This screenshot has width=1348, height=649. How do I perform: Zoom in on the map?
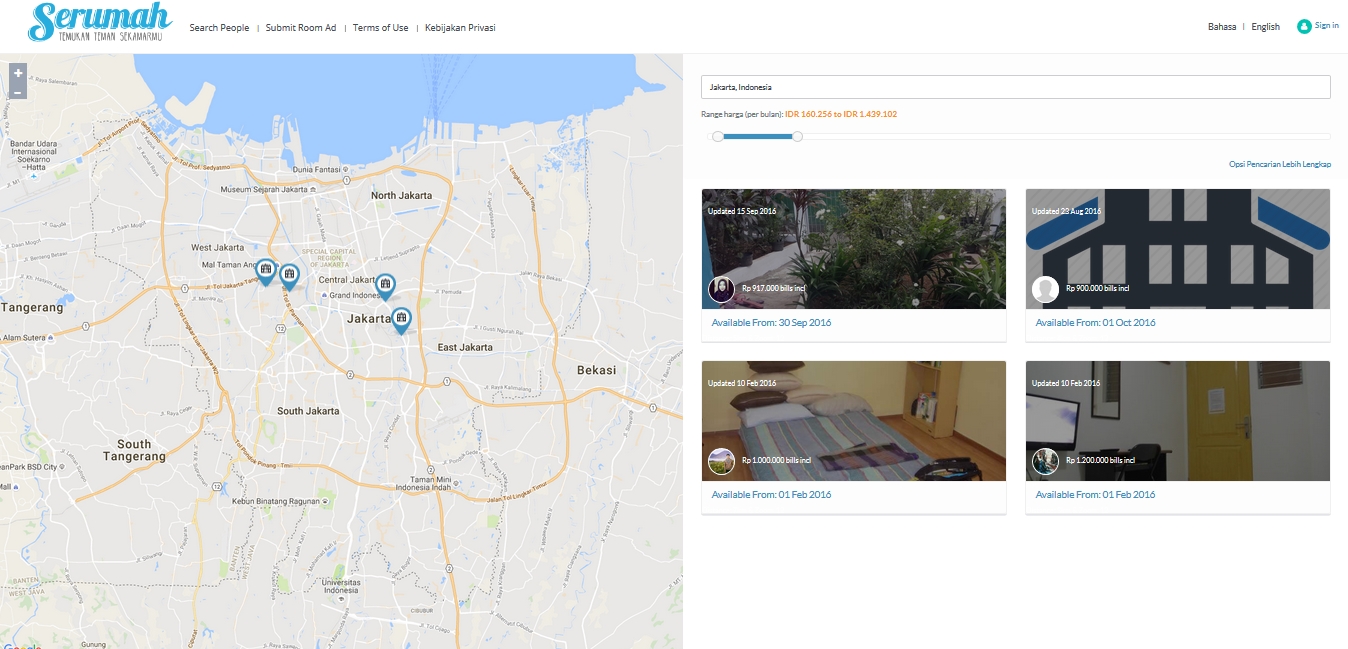click(17, 73)
